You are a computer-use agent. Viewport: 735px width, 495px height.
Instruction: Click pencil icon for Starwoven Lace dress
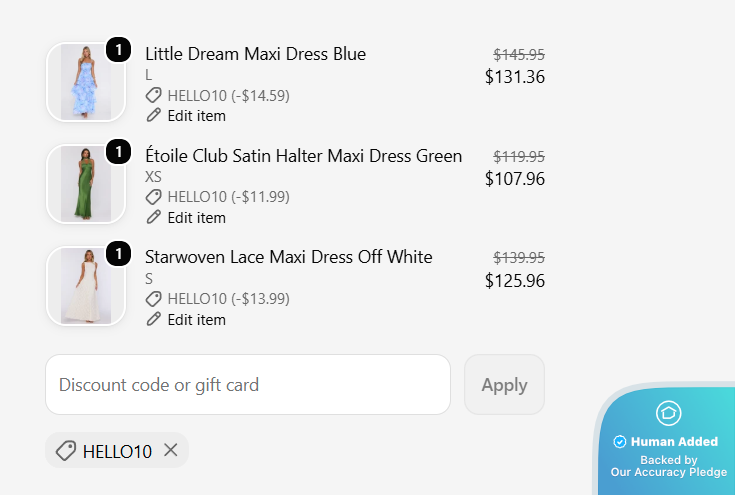click(153, 319)
